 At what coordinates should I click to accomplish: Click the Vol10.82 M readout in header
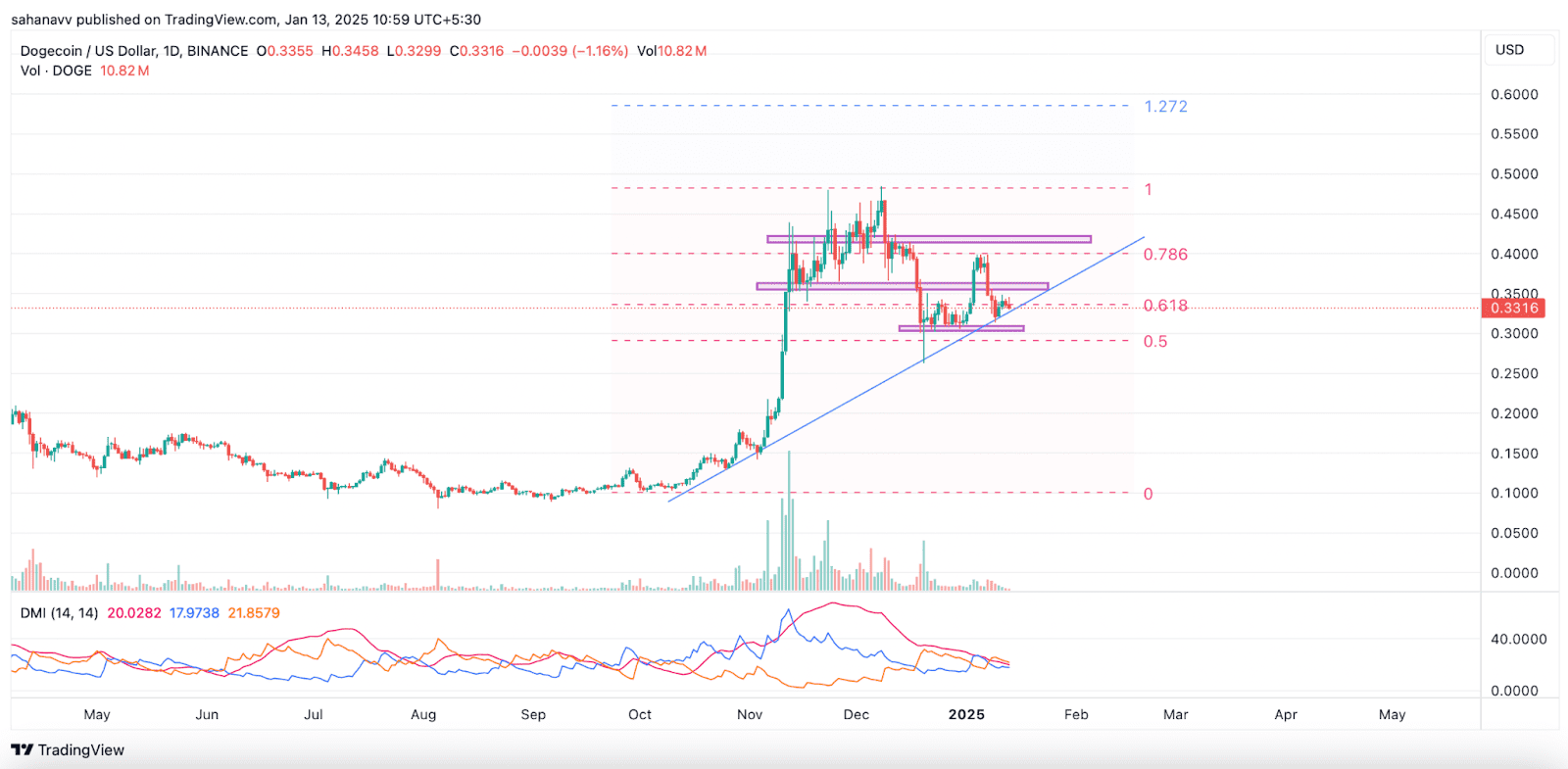(671, 51)
